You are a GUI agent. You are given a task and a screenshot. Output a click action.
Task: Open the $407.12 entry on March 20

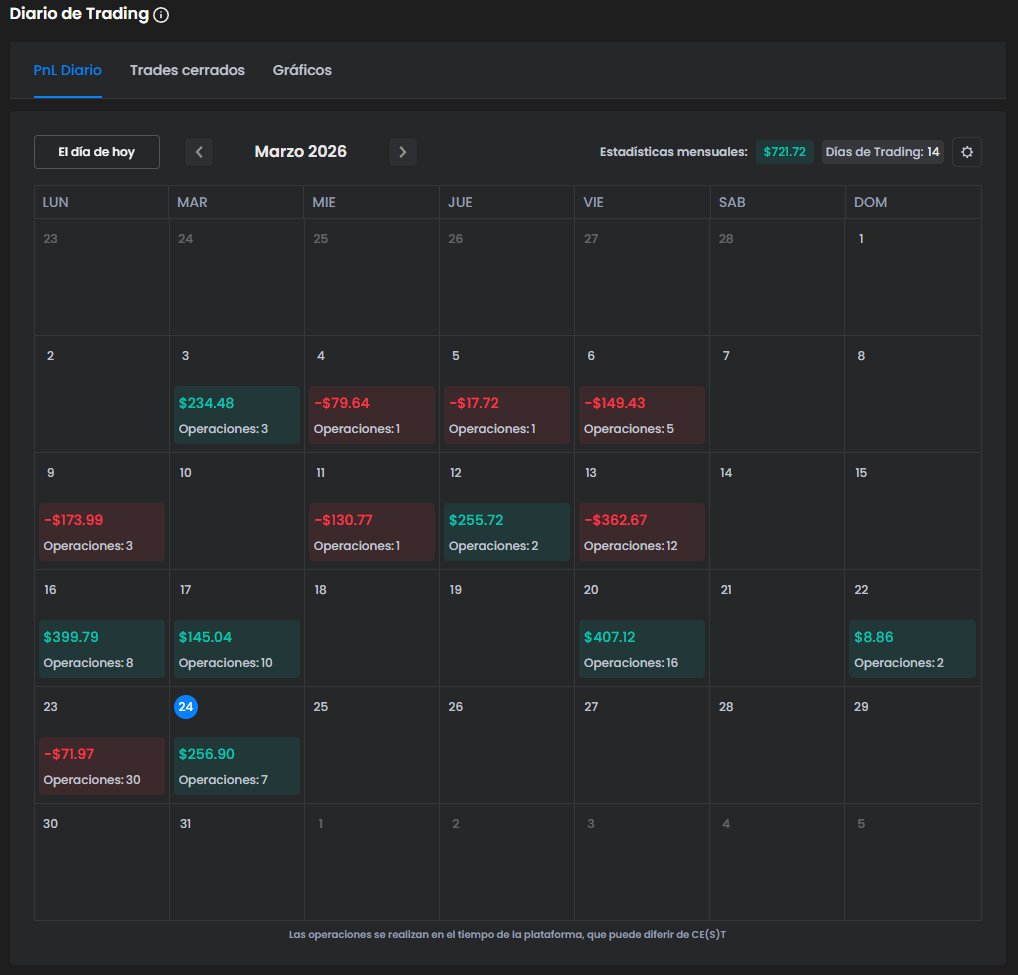[641, 649]
